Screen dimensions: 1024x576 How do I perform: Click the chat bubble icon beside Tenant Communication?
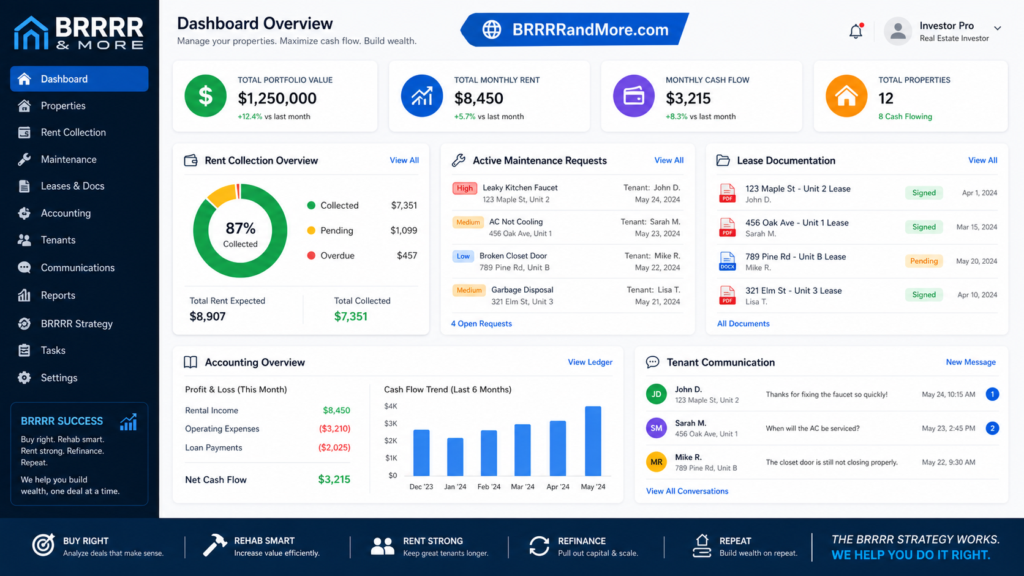(652, 362)
